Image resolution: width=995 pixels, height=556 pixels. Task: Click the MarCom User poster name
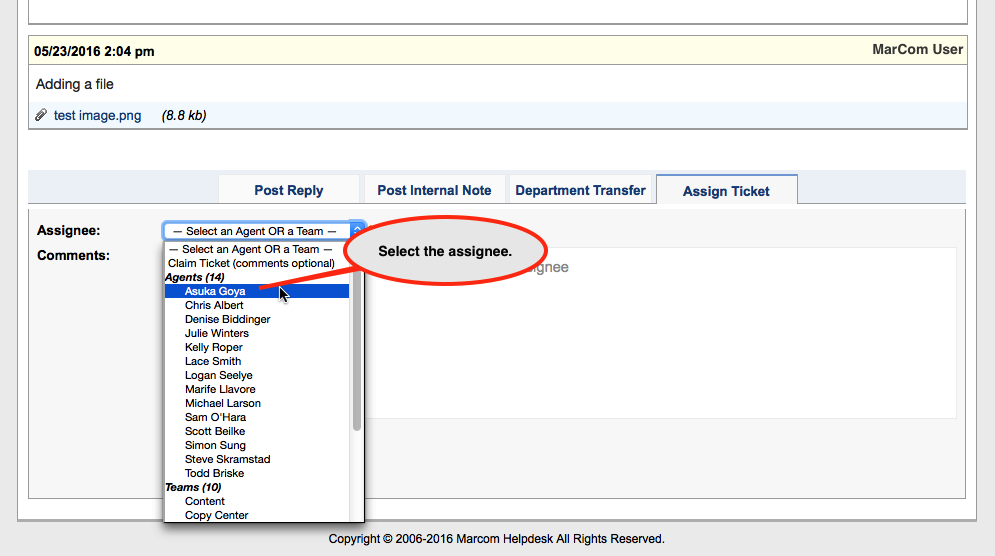(918, 50)
